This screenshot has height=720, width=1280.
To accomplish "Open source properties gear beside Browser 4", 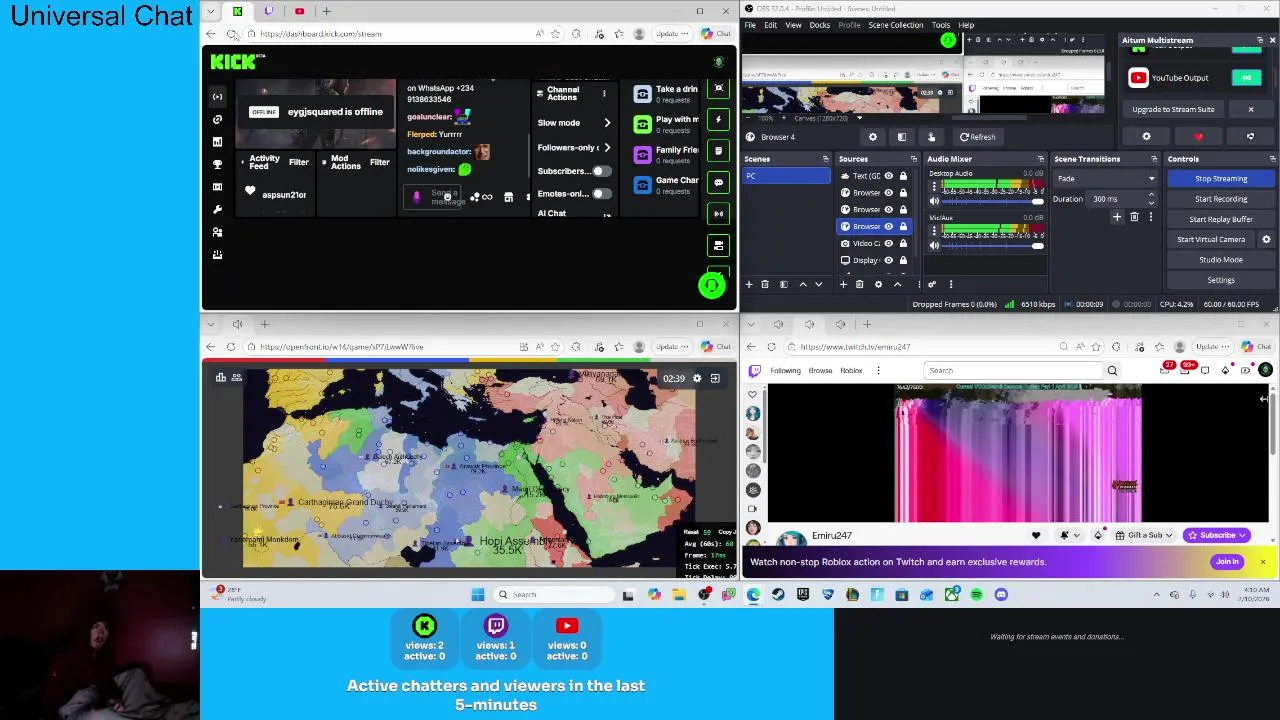I will click(x=872, y=137).
